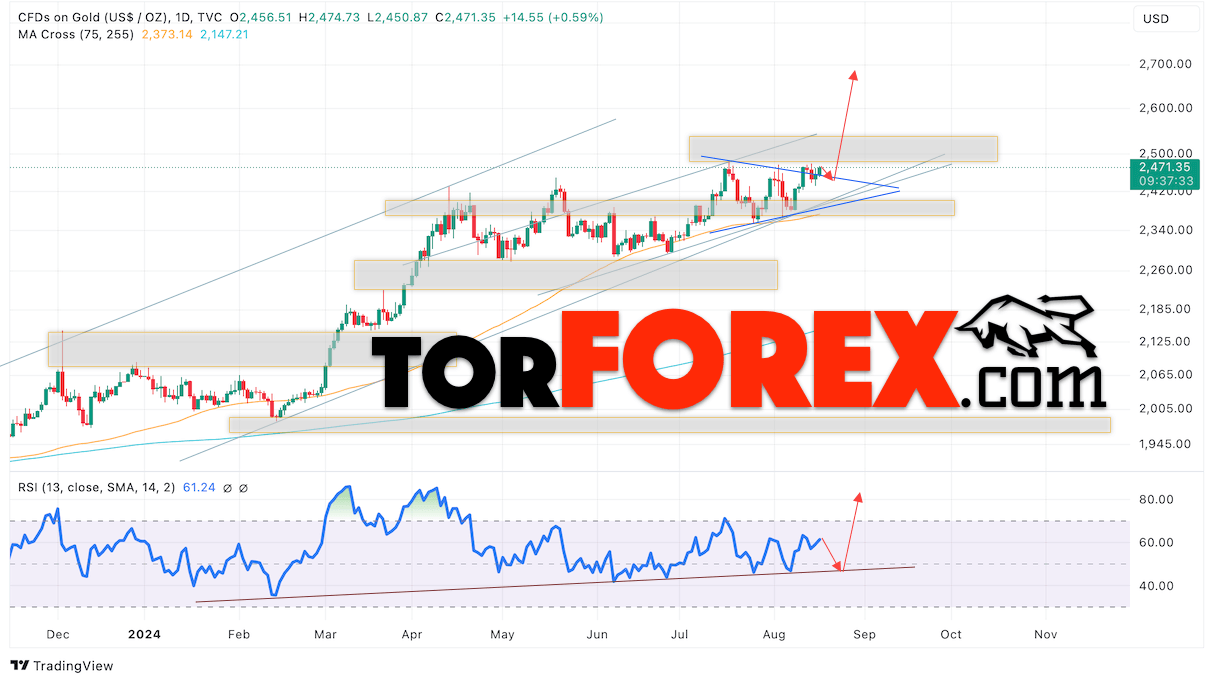Click the current price tag 2,471.35 on axis
Image resolution: width=1214 pixels, height=683 pixels.
click(x=1165, y=167)
